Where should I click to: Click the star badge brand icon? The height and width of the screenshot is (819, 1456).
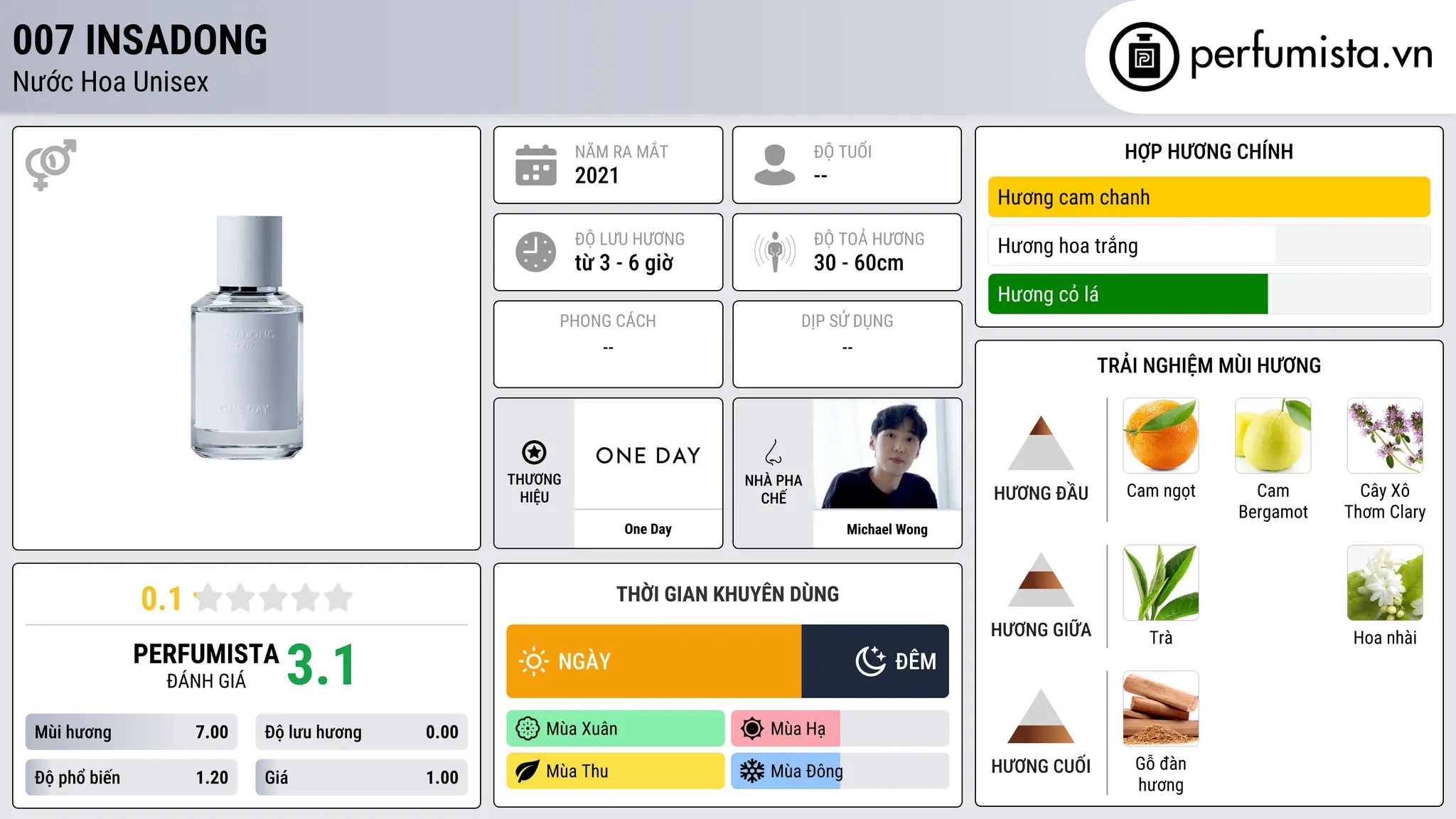(534, 452)
